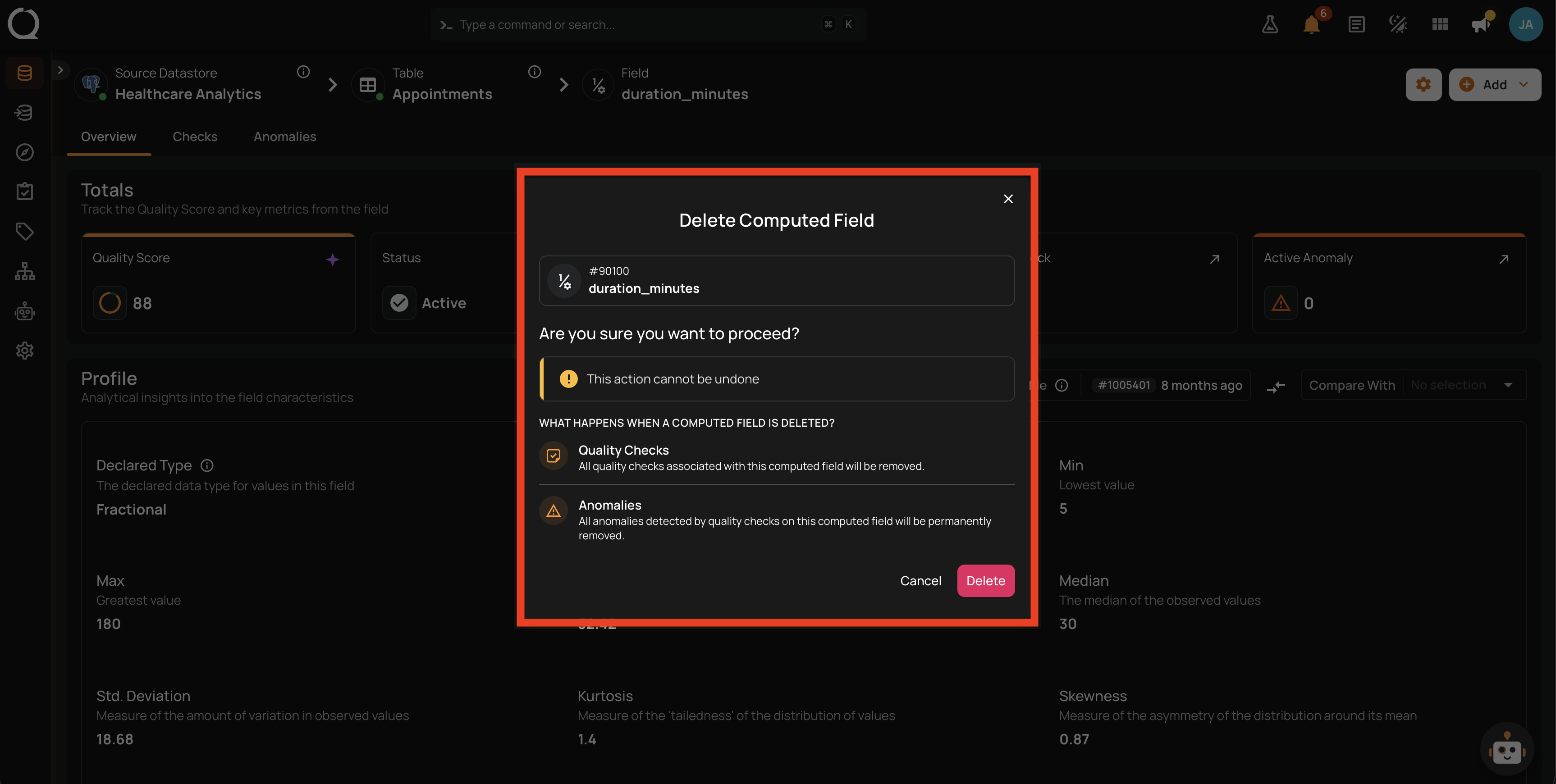Click the #90100 duration_minutes field card
The height and width of the screenshot is (784, 1556).
coord(776,280)
